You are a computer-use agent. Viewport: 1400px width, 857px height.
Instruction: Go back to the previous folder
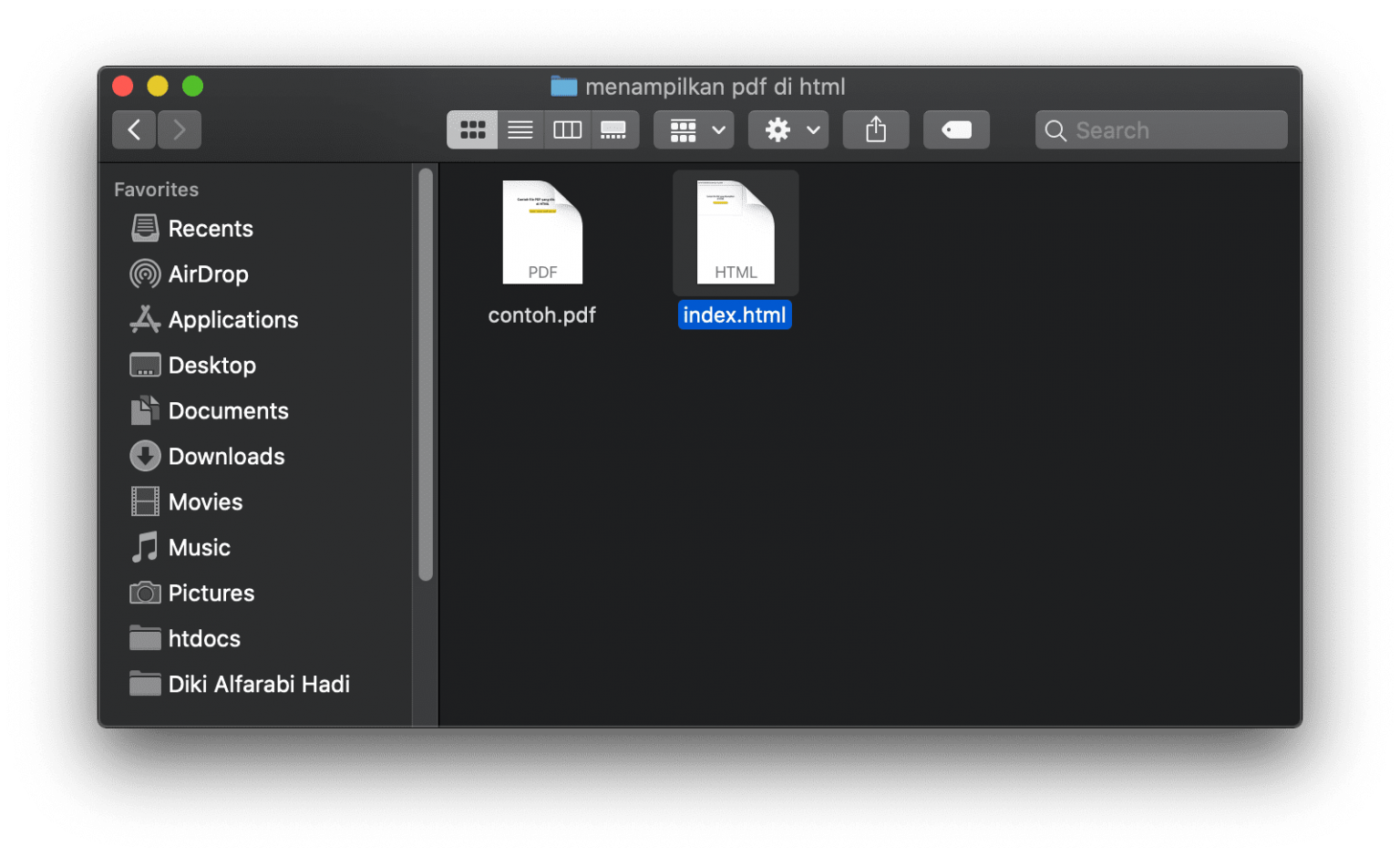click(134, 129)
